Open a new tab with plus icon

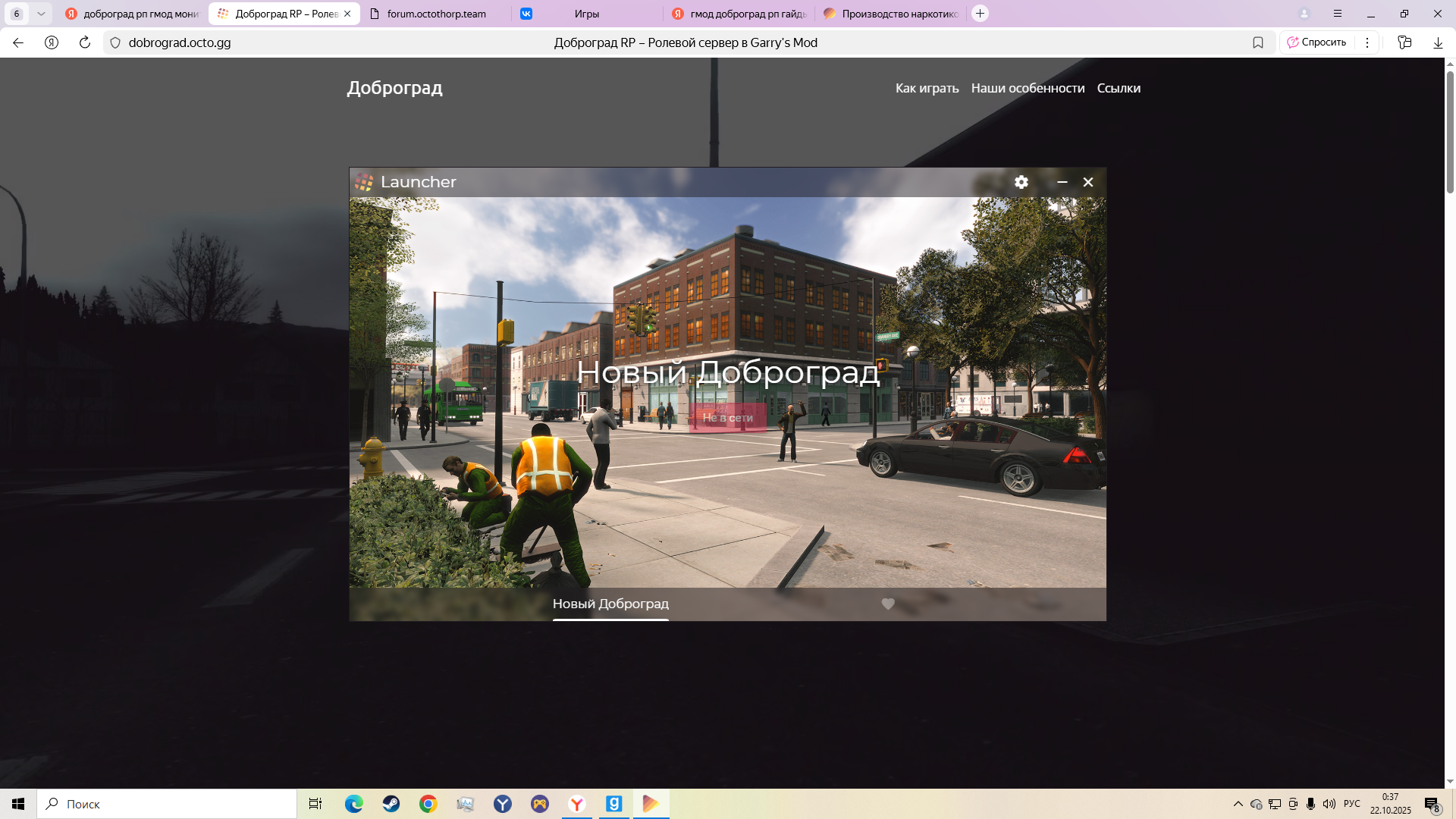tap(980, 14)
